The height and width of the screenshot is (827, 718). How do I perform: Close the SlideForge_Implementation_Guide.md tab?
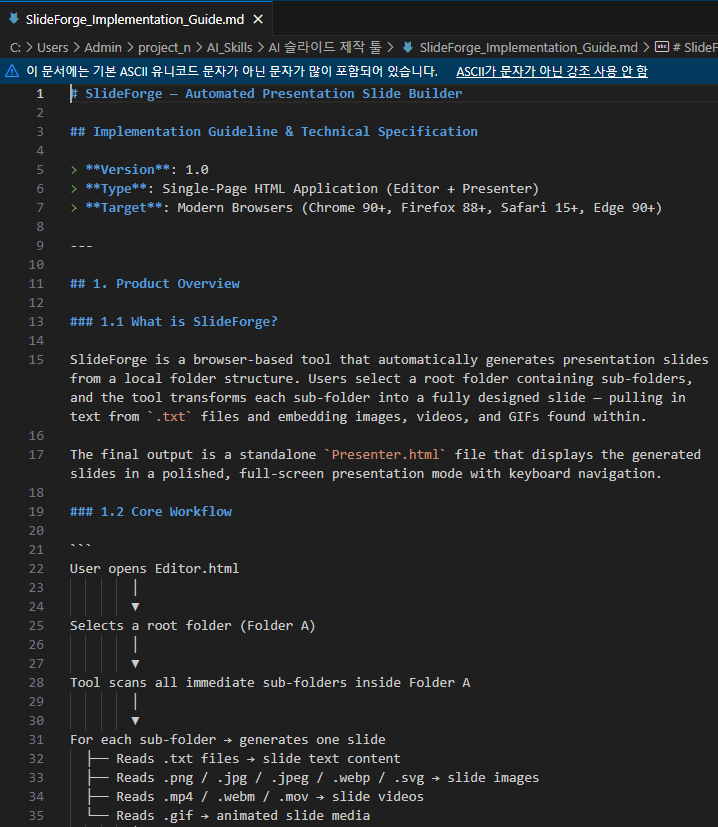pyautogui.click(x=258, y=20)
